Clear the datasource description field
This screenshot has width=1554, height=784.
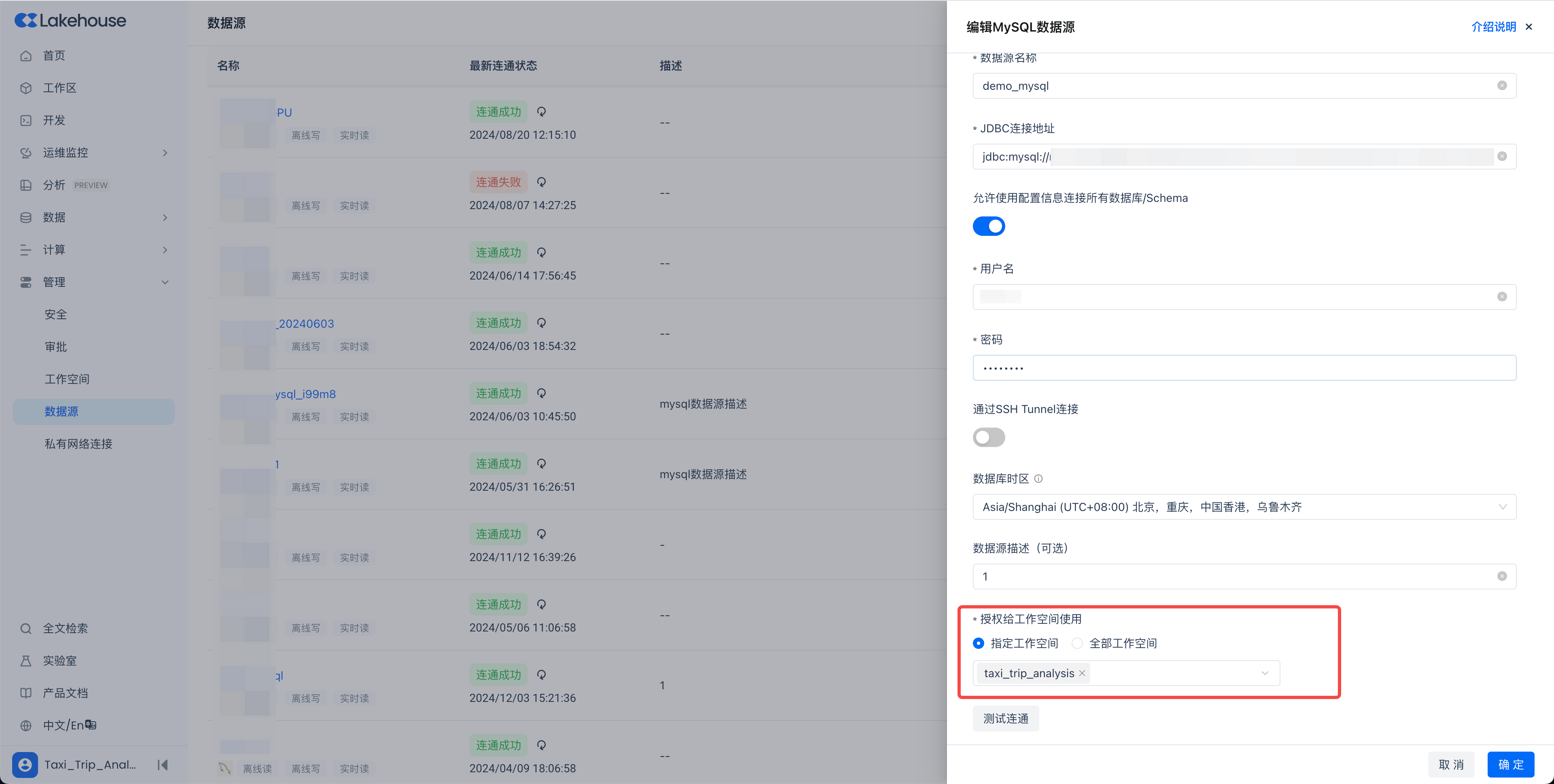(1501, 576)
